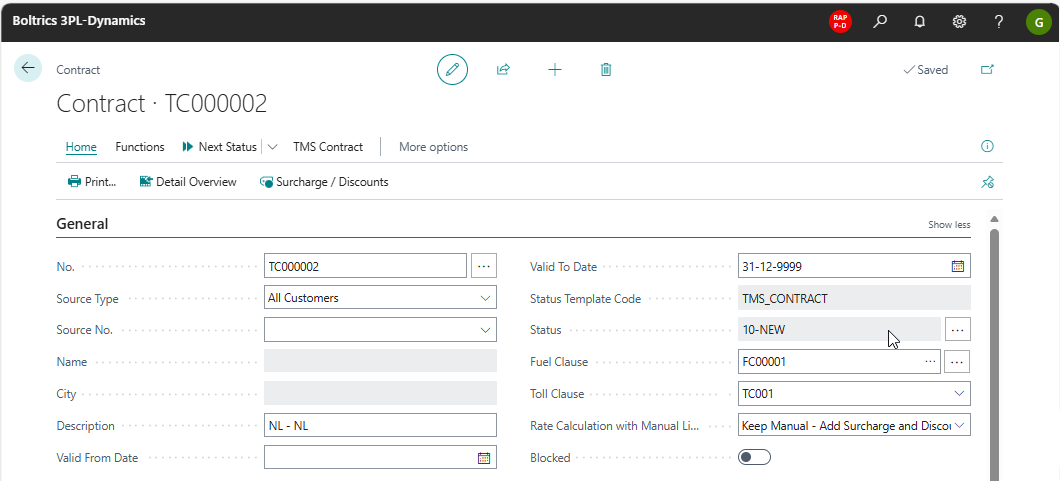Image resolution: width=1060 pixels, height=481 pixels.
Task: Open the search magnifier icon
Action: (880, 21)
